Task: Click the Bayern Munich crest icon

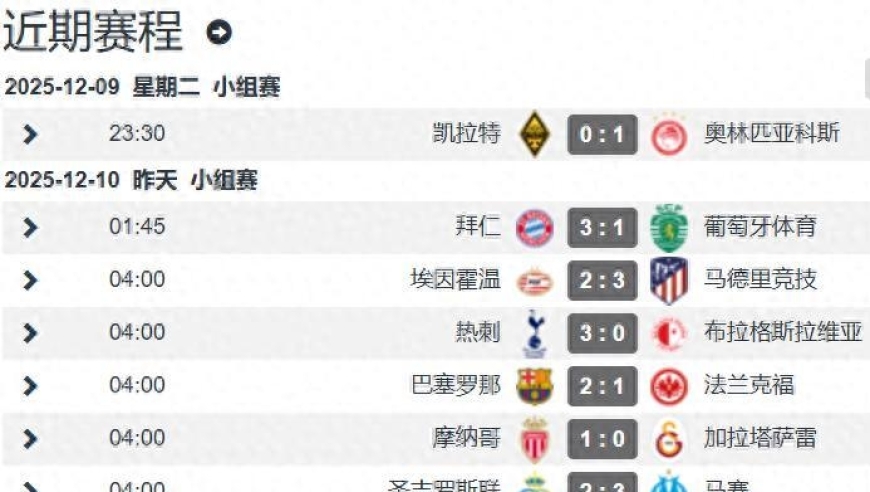Action: click(534, 228)
